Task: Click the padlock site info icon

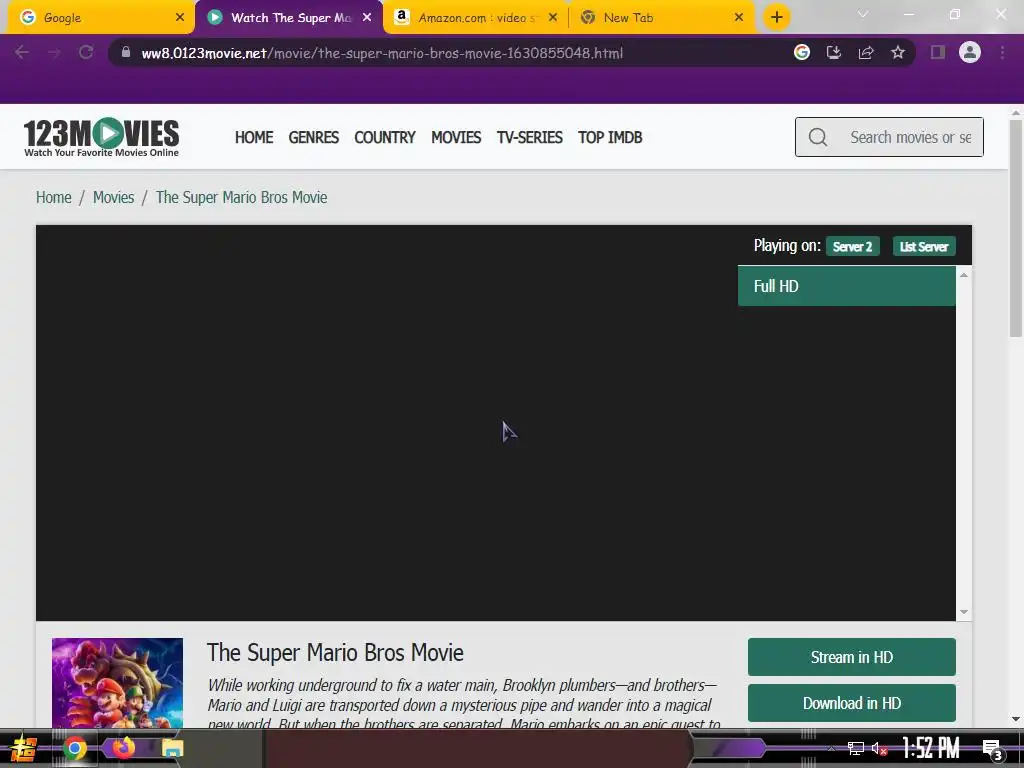Action: [126, 52]
